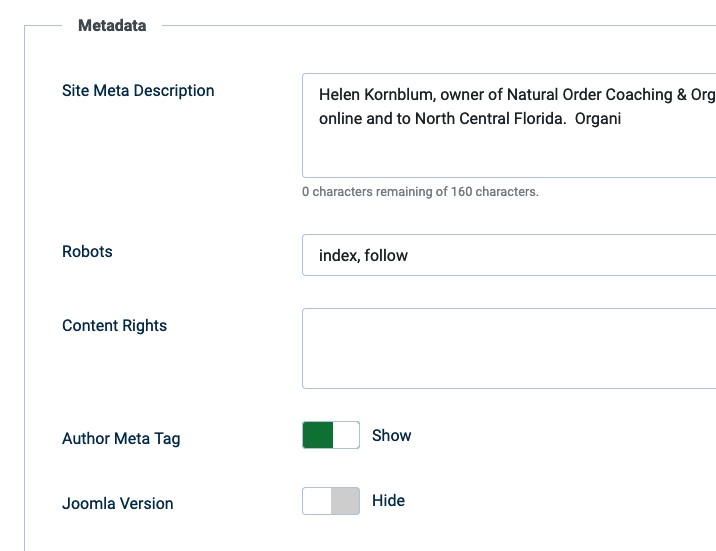
Task: Click the gray half of the Joomla Version toggle
Action: (x=345, y=500)
